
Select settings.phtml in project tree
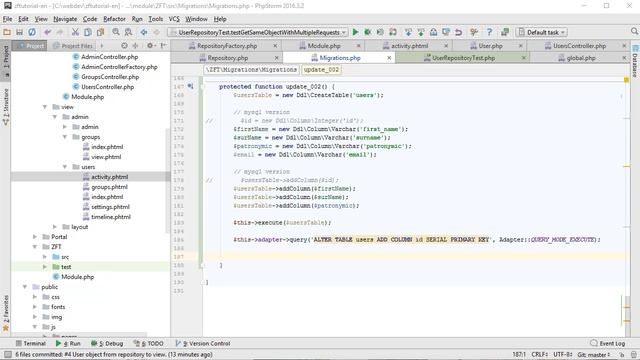(x=110, y=207)
